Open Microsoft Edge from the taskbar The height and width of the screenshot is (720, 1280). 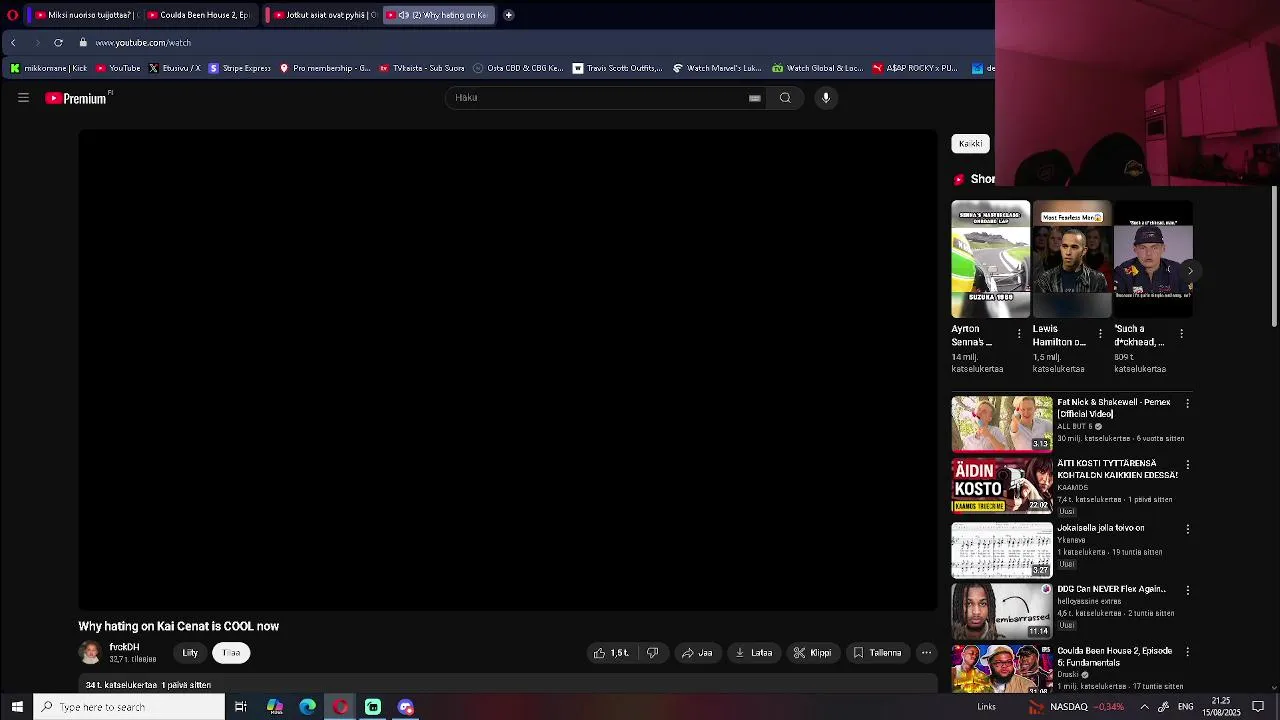click(x=308, y=707)
